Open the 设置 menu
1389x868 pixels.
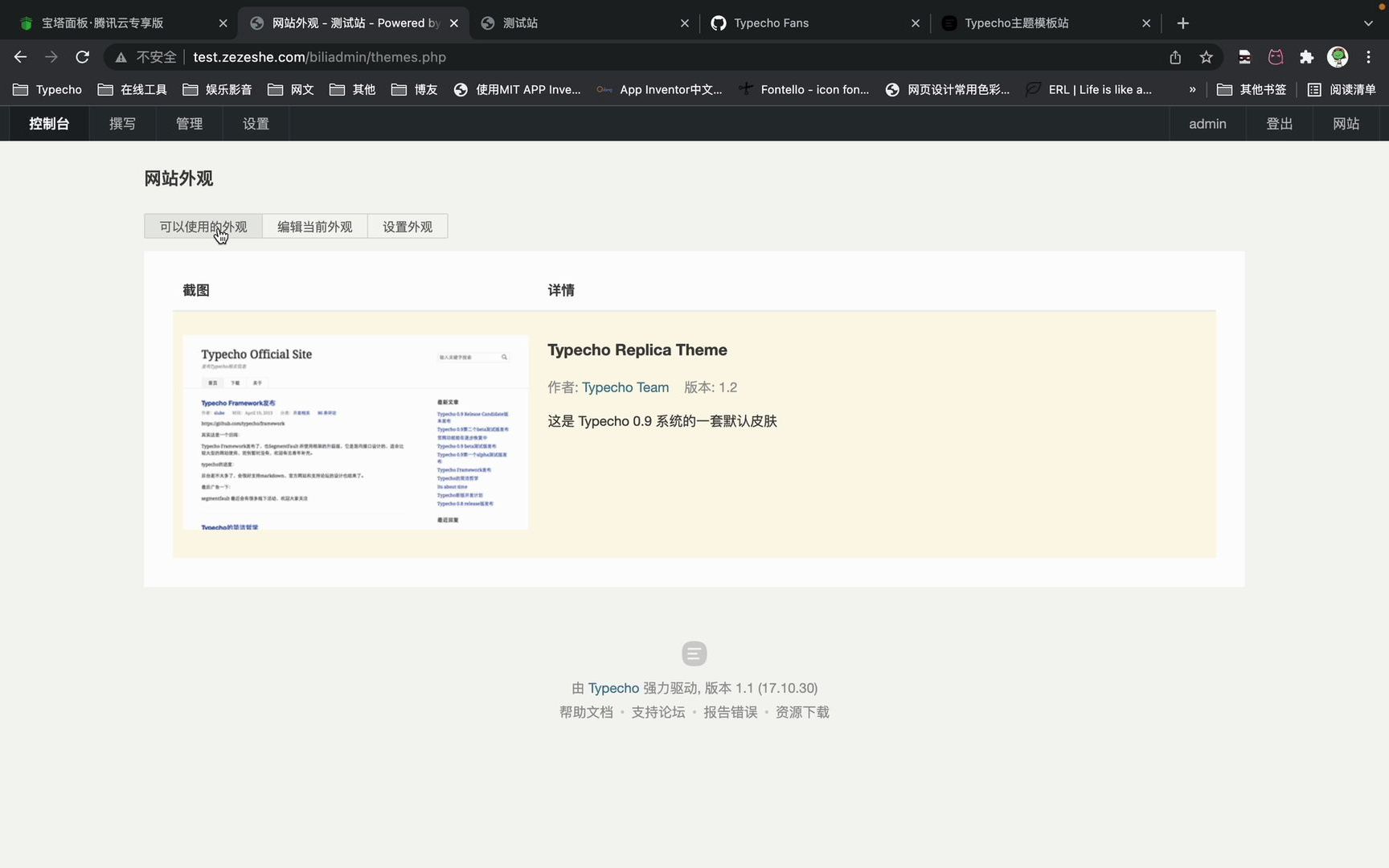click(256, 124)
